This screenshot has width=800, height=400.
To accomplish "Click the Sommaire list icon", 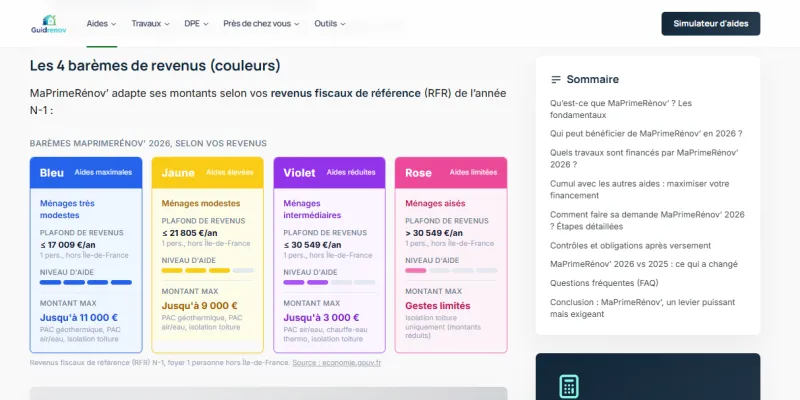I will click(556, 80).
